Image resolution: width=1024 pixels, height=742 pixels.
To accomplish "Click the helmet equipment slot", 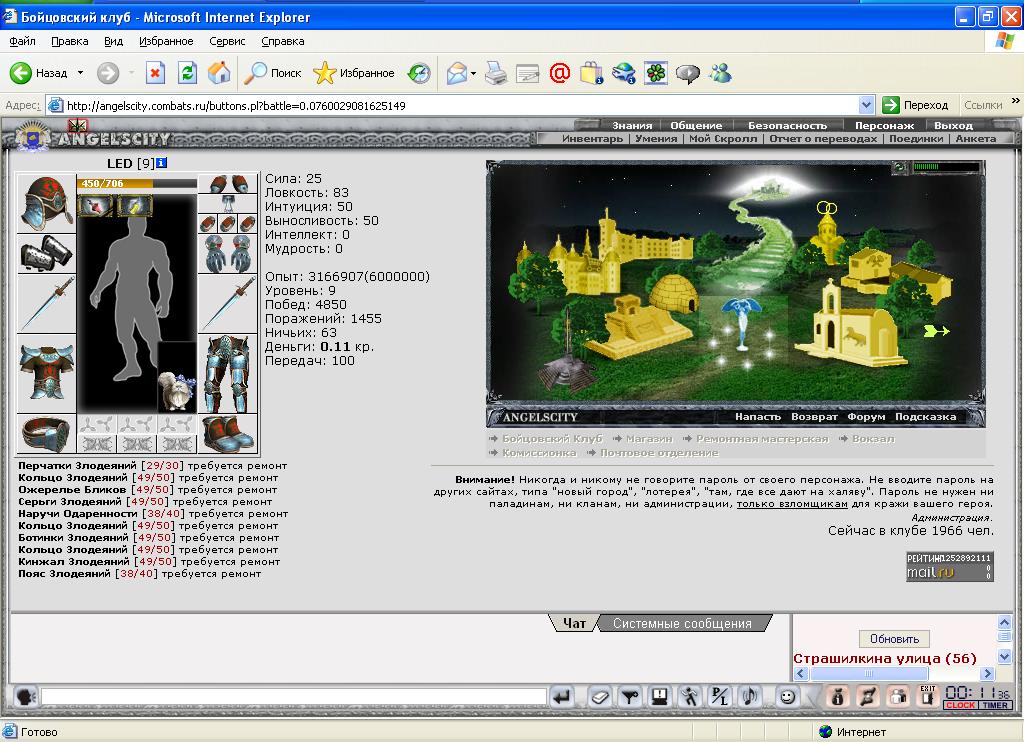I will pos(46,203).
